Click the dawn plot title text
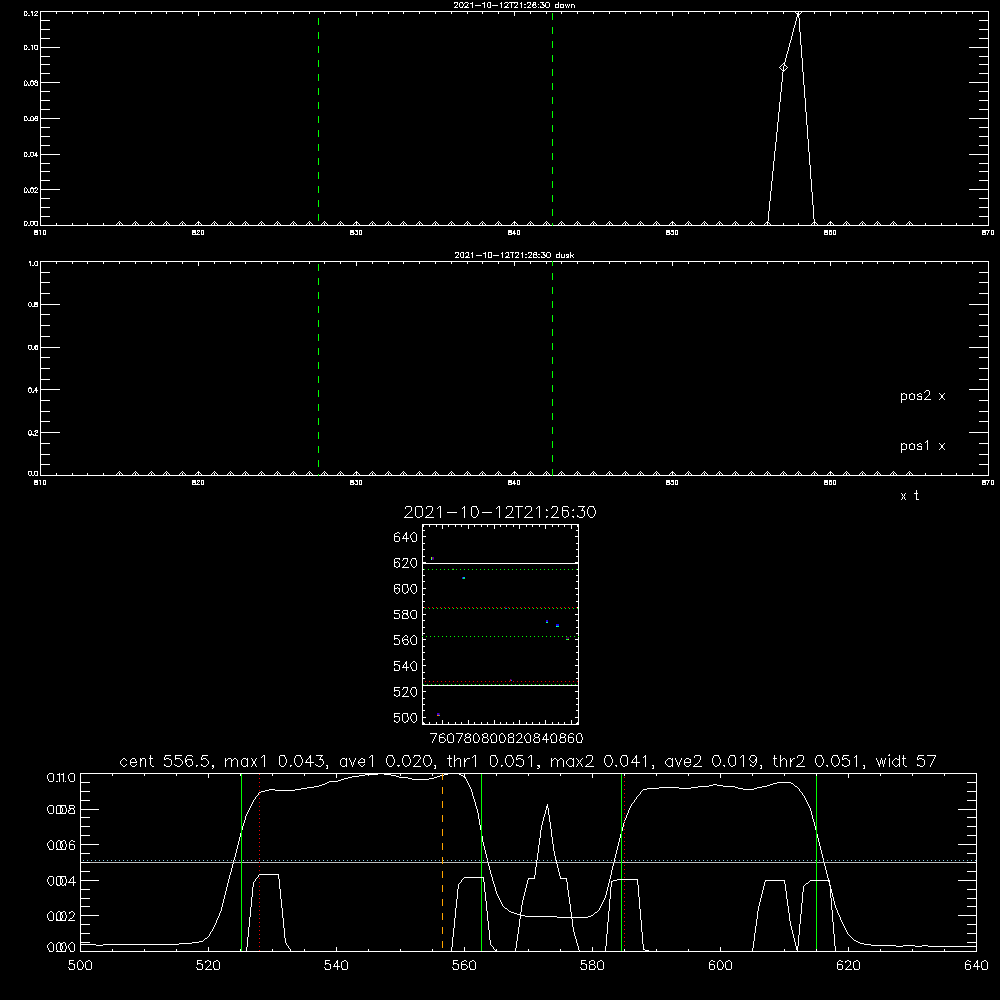Image resolution: width=1000 pixels, height=1000 pixels. [514, 5]
